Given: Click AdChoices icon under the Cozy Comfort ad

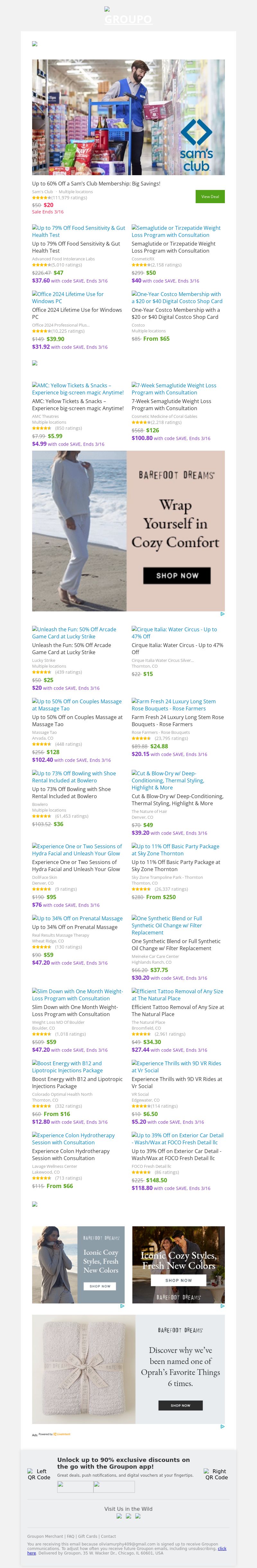Looking at the screenshot, I should [222, 614].
